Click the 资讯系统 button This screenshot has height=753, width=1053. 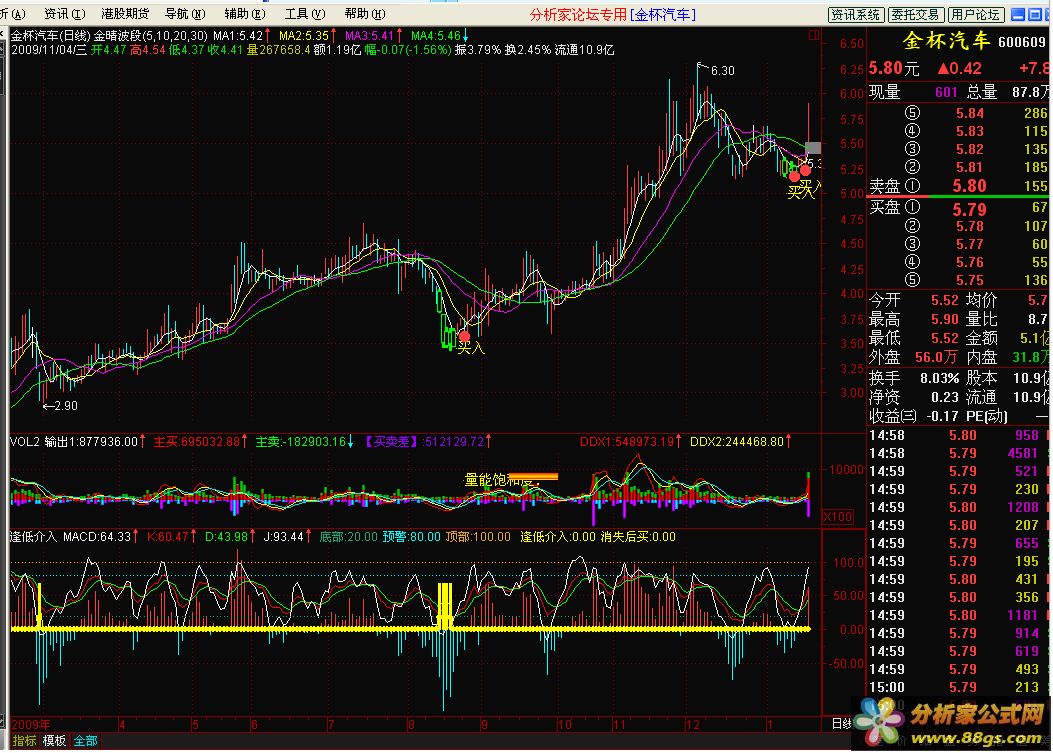click(x=856, y=14)
